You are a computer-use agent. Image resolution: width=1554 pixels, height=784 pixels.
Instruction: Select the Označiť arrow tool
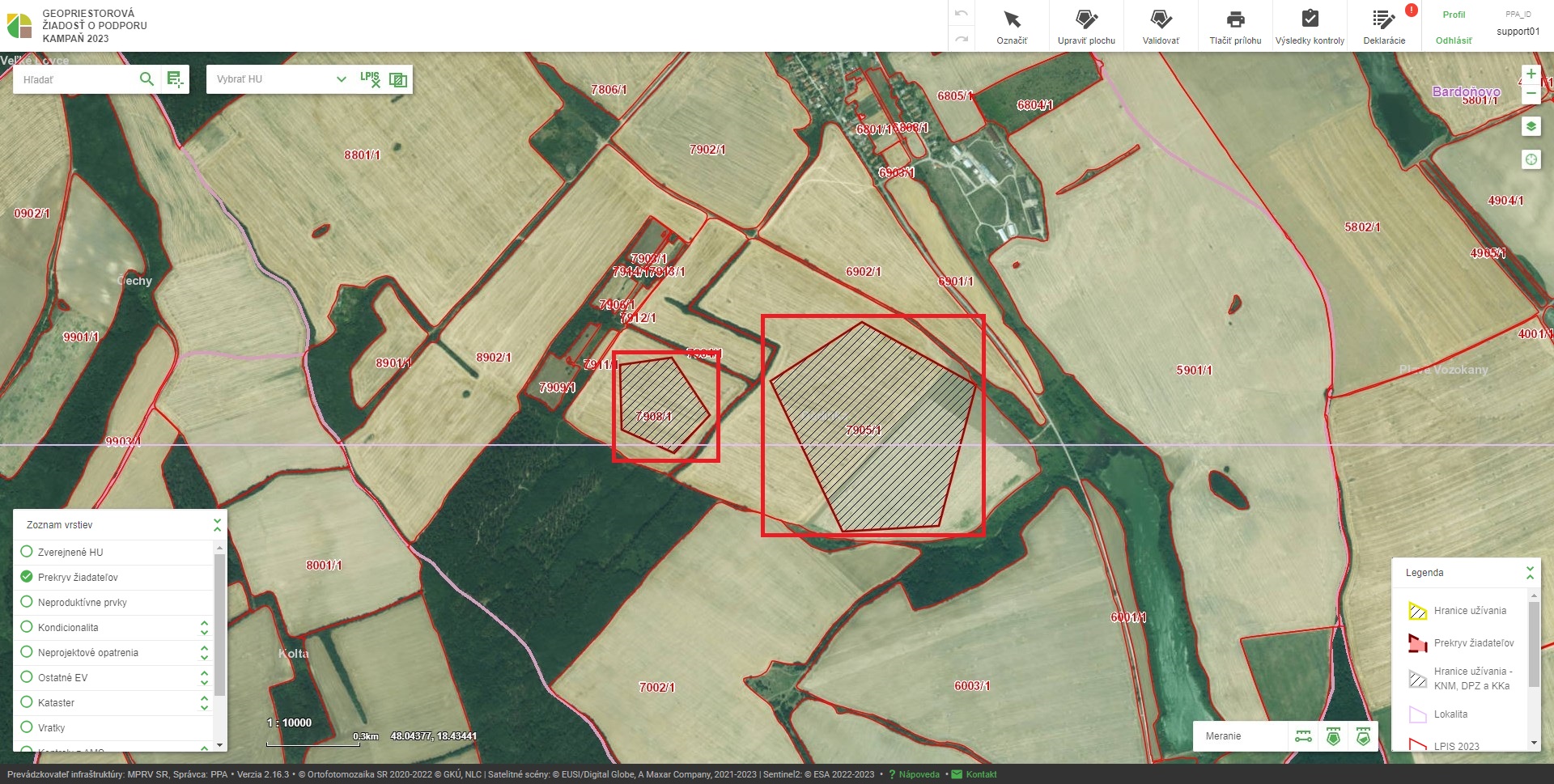click(1012, 27)
